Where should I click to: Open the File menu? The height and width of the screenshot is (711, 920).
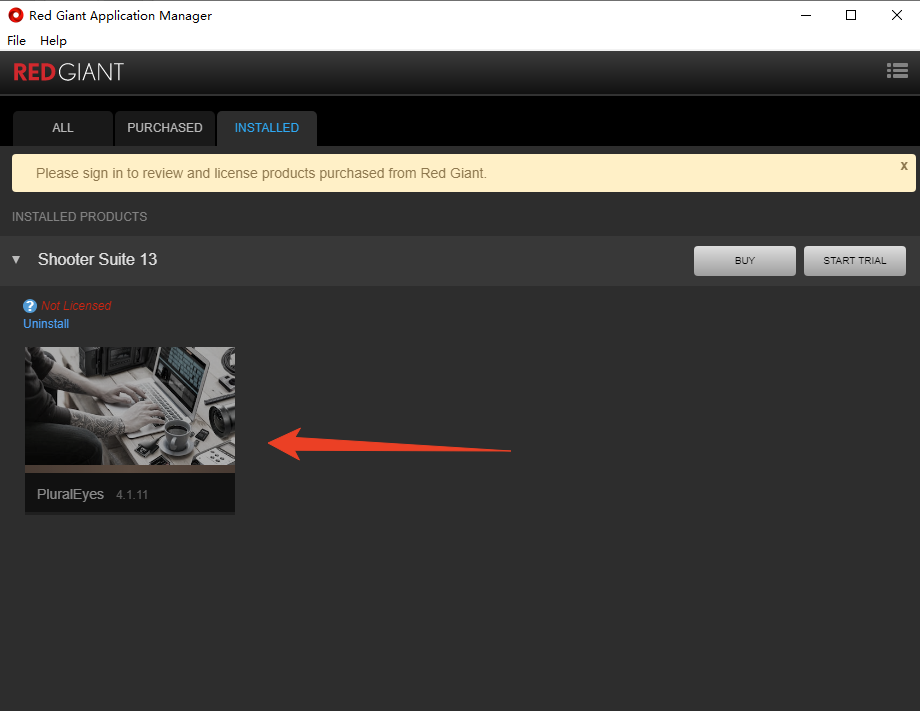tap(16, 40)
